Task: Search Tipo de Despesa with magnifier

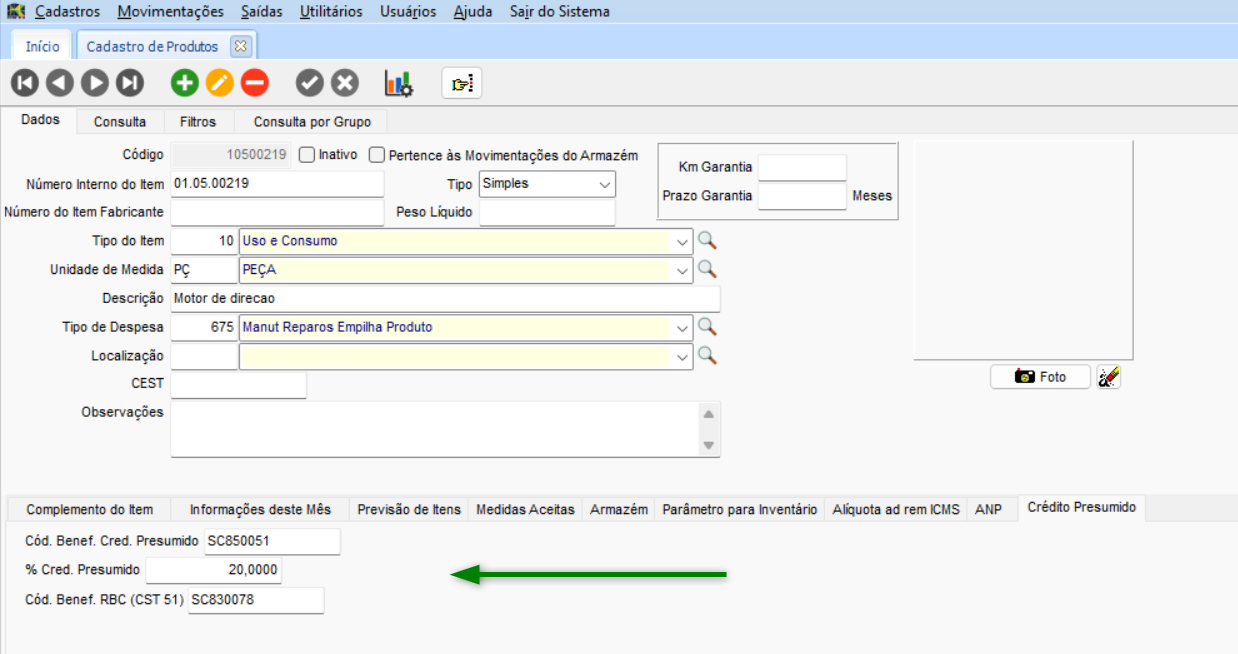Action: tap(707, 327)
